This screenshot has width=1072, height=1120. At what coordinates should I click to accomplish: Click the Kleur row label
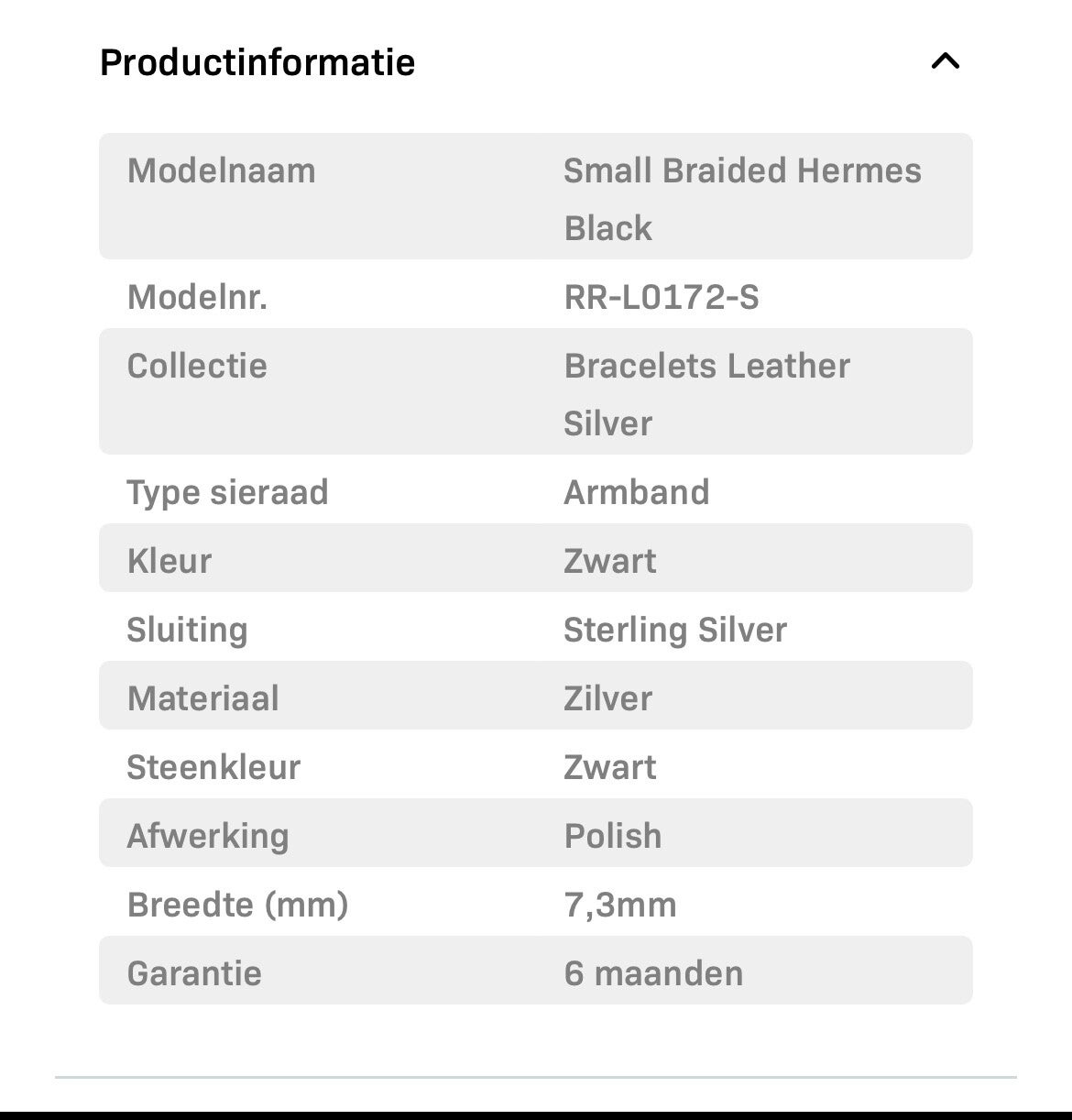tap(170, 561)
